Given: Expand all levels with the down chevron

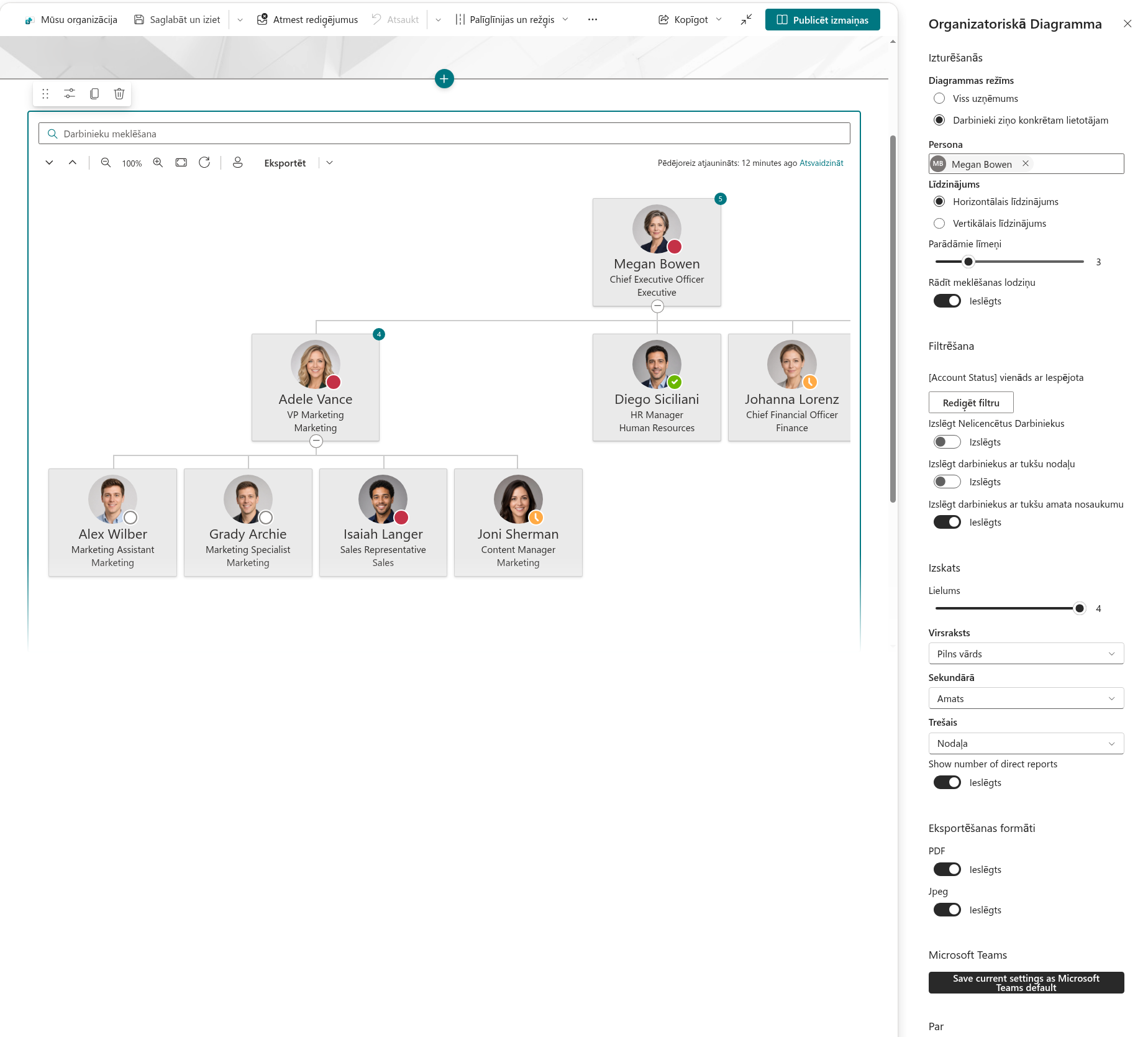Looking at the screenshot, I should click(x=49, y=163).
